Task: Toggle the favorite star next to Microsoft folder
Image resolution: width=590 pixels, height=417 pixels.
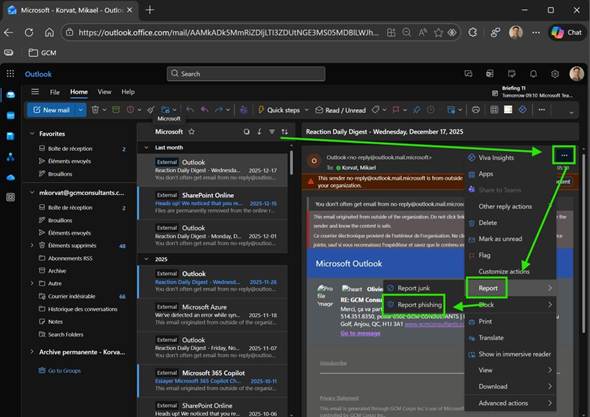Action: [192, 132]
